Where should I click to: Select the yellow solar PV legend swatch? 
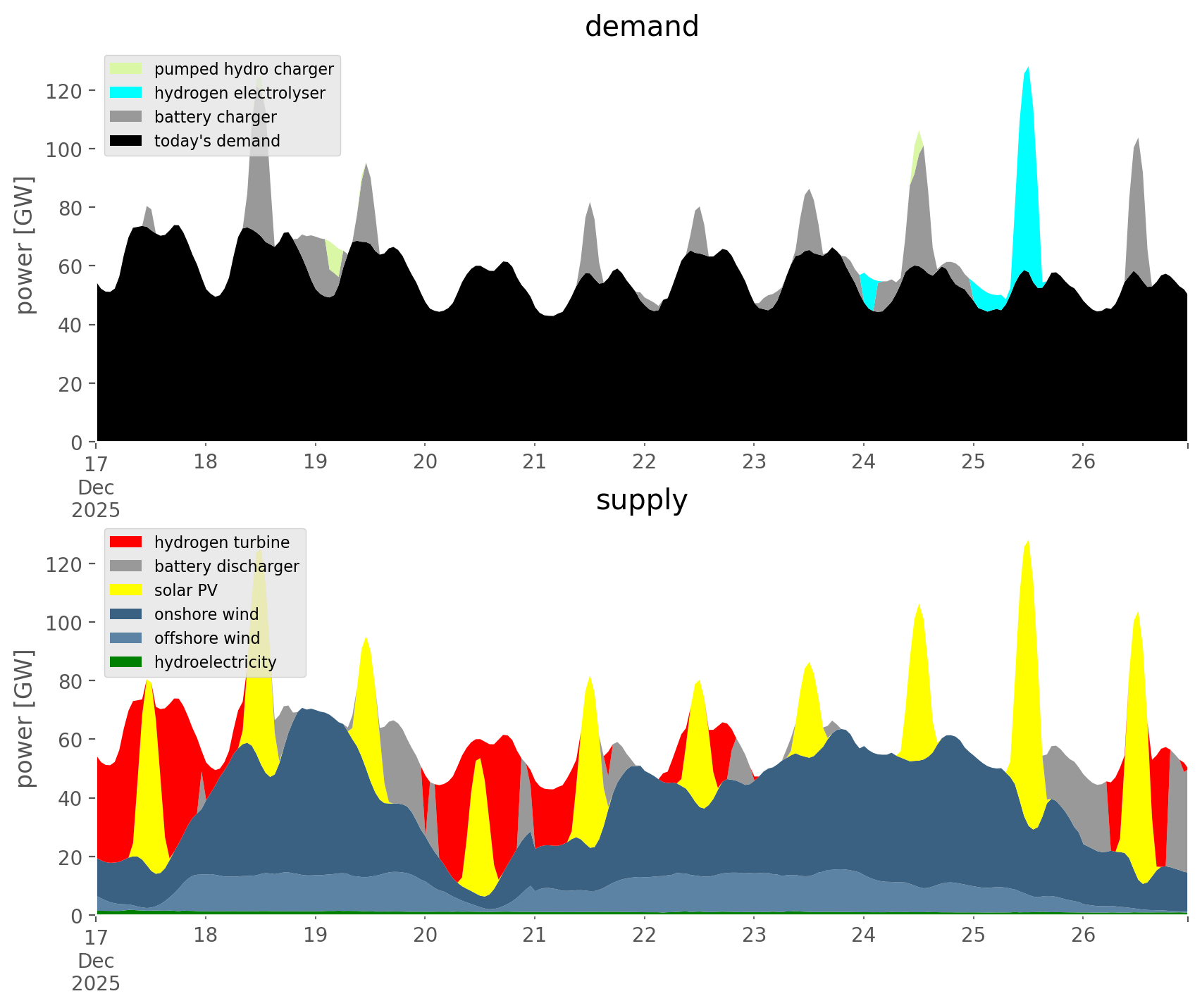126,590
